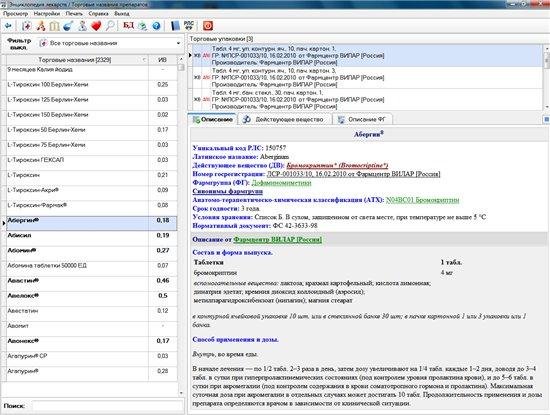Screen dimensions: 550x415
Task: Click the blue flask toolbar icon
Action: [68, 26]
